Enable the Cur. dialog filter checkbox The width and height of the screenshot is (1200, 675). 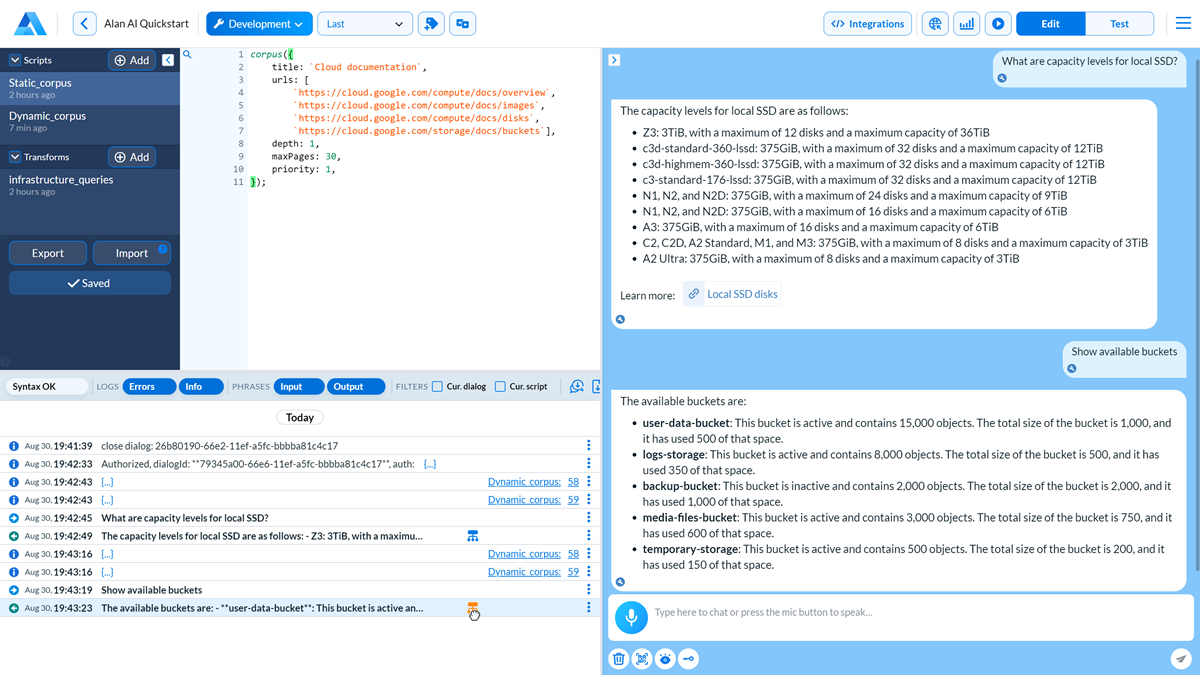(437, 387)
